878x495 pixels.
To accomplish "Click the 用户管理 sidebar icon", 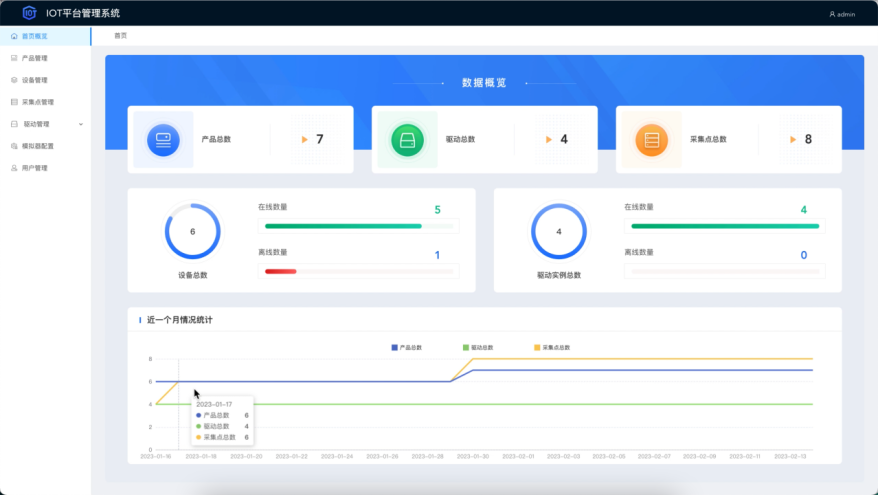I will click(x=14, y=168).
